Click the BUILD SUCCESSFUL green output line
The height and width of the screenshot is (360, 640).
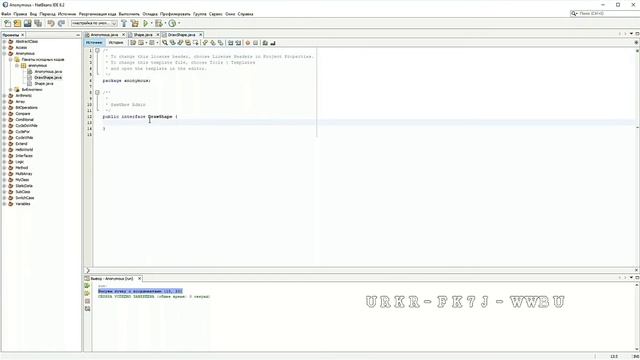tap(154, 297)
